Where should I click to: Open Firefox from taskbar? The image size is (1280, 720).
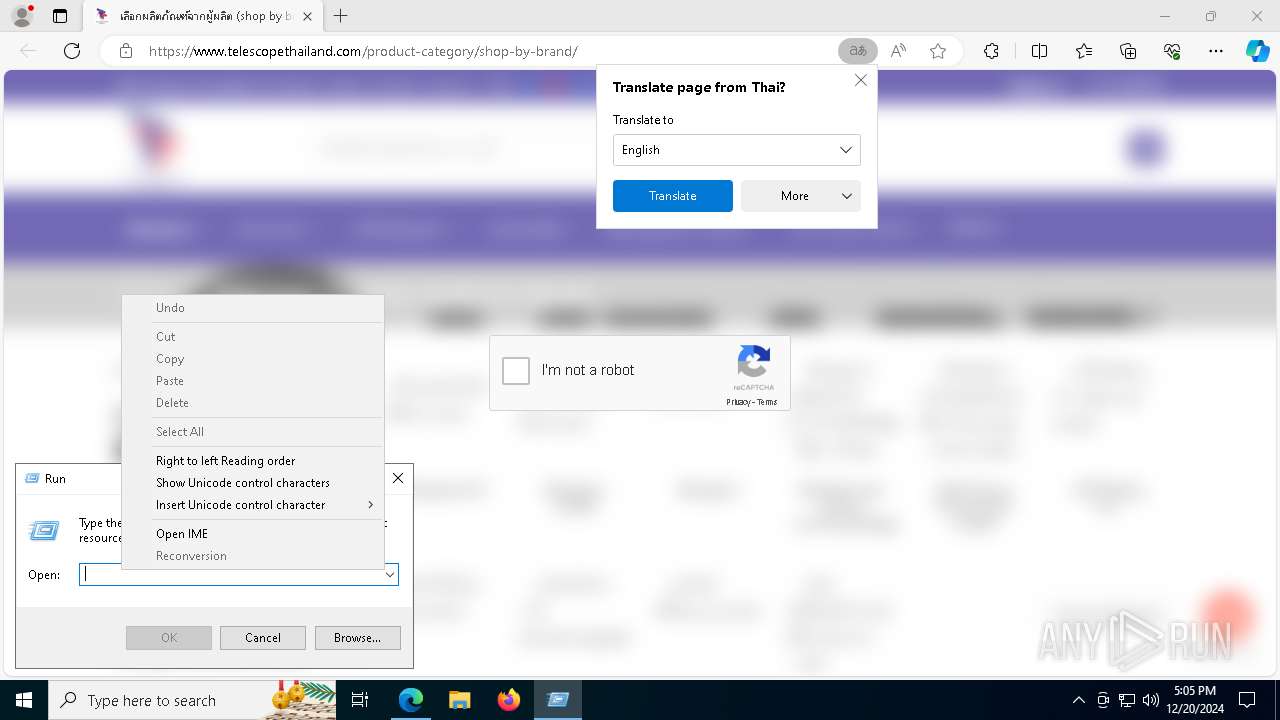point(509,700)
